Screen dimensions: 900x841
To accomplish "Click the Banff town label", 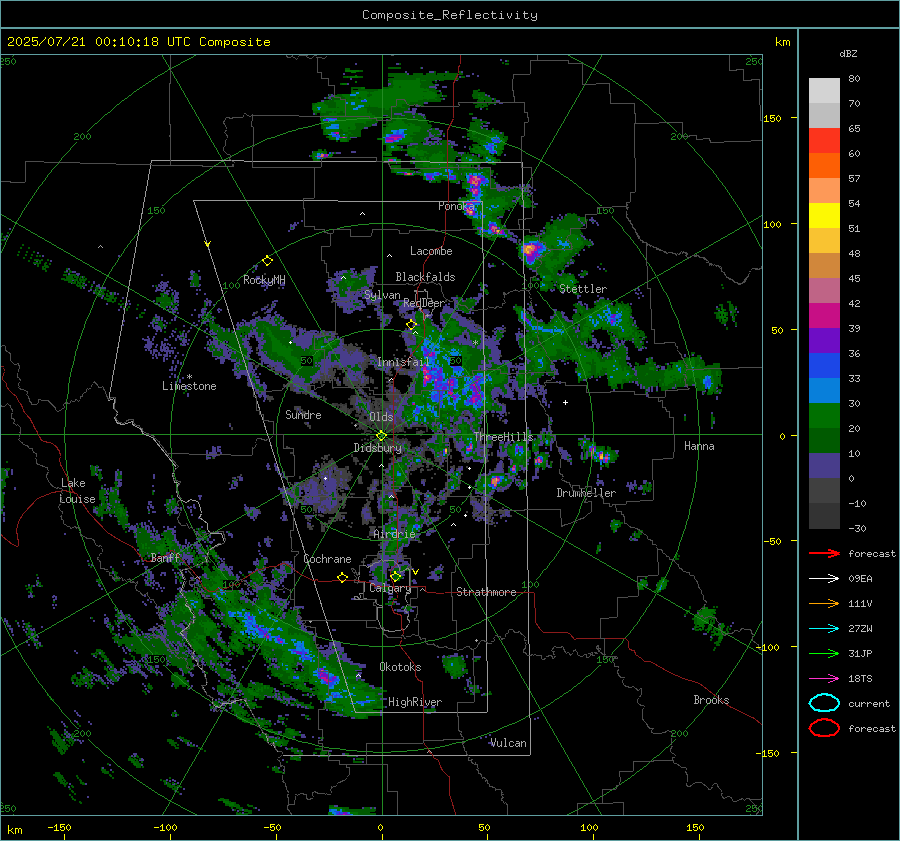I will pos(165,558).
